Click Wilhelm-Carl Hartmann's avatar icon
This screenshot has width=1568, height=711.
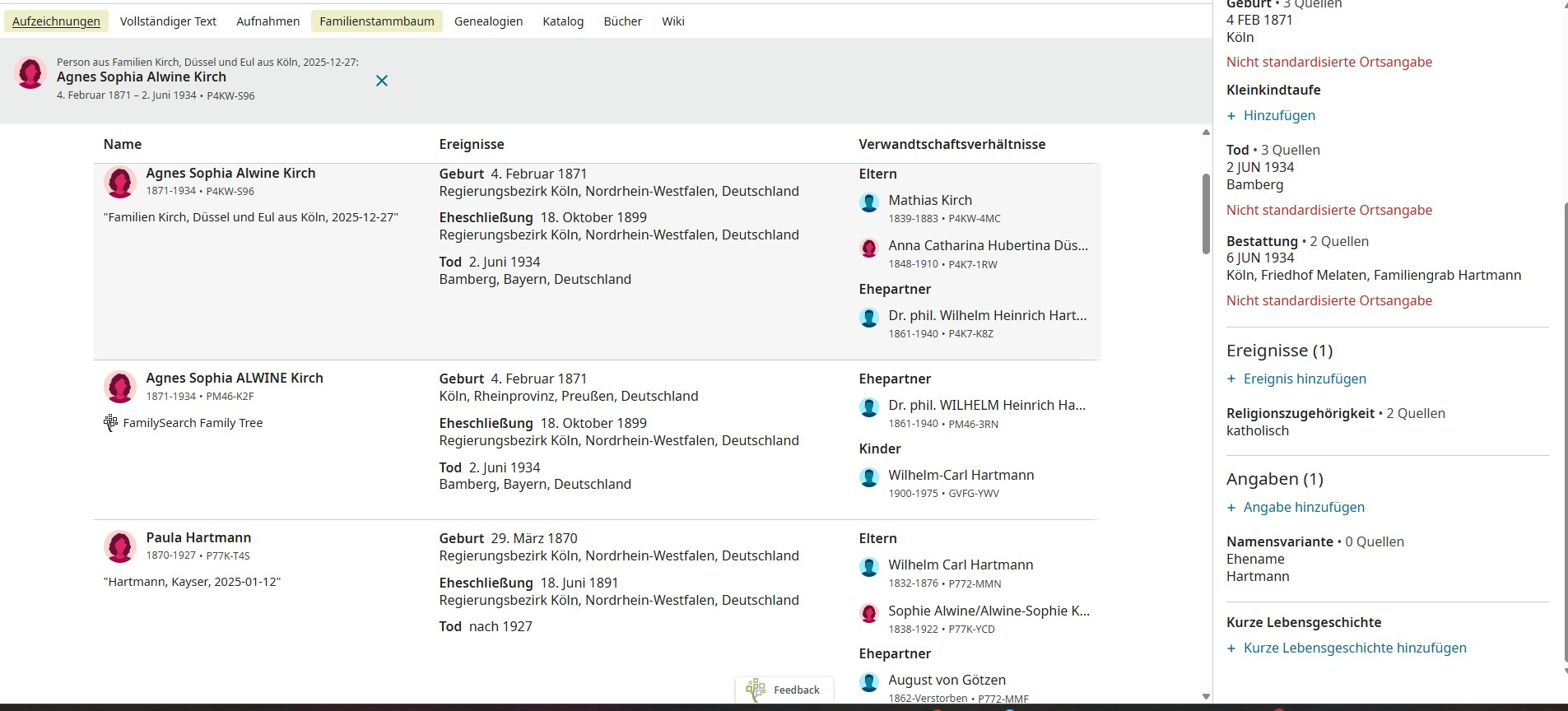tap(869, 477)
